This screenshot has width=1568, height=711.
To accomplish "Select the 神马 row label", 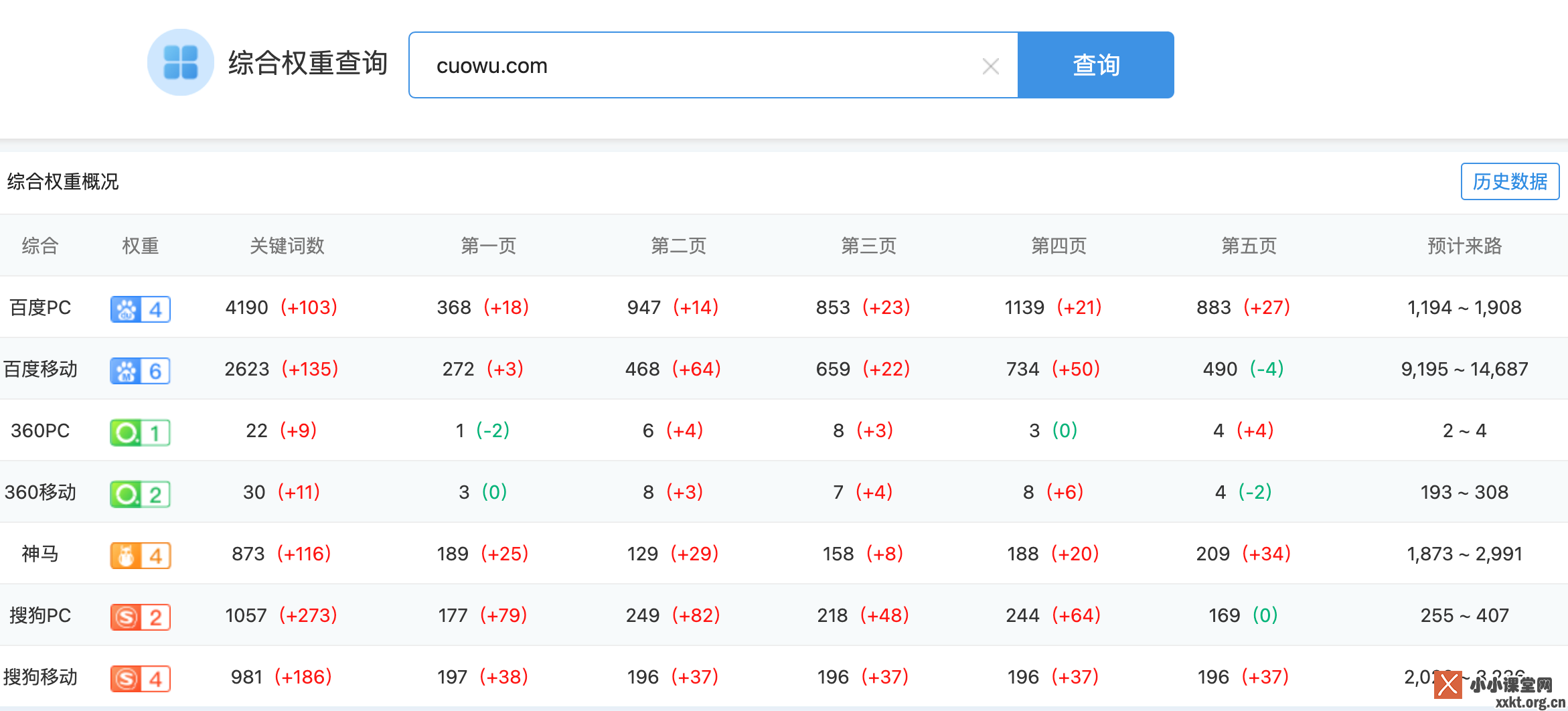I will point(40,554).
